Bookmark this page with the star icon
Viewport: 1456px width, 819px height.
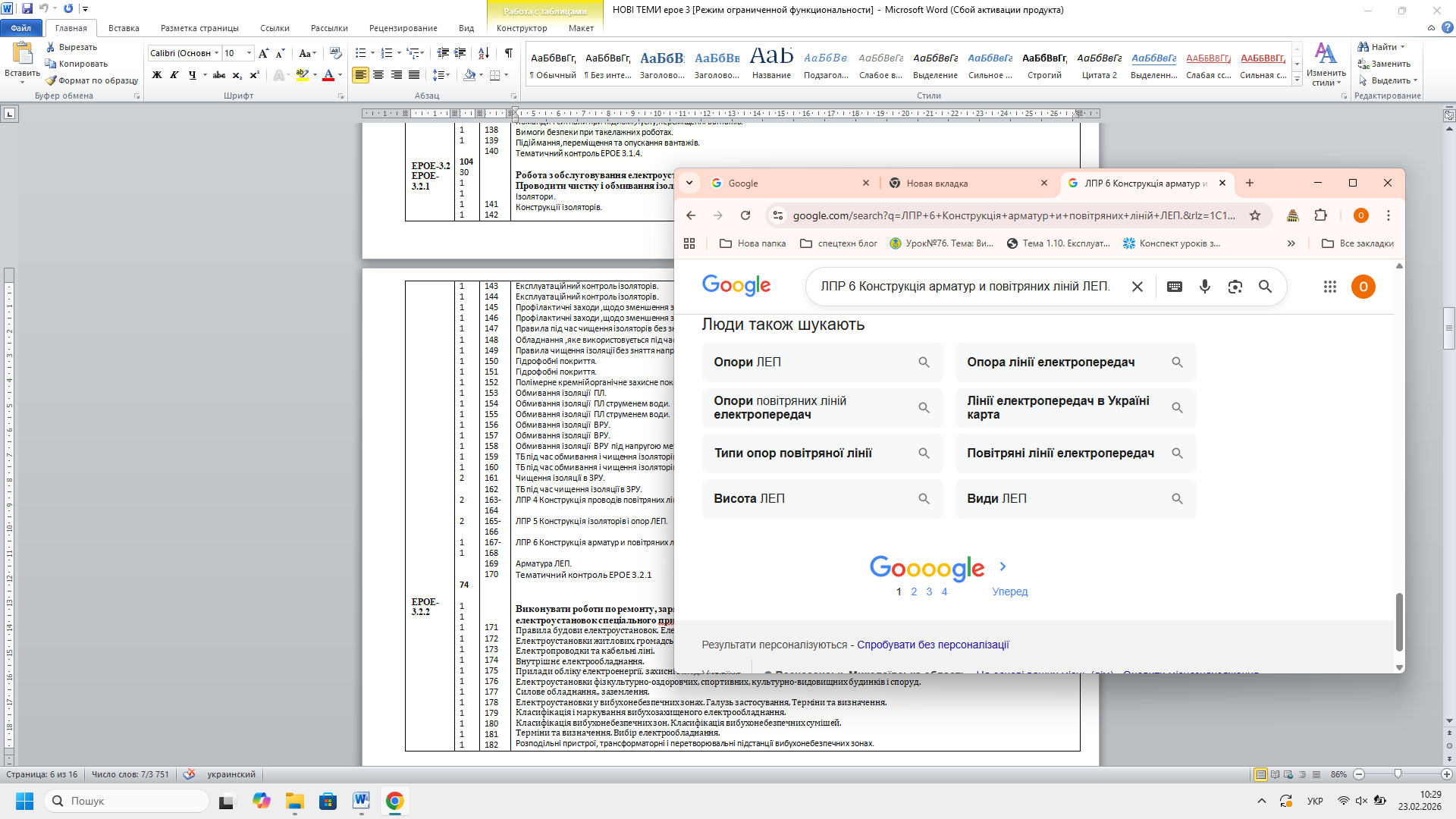coord(1255,215)
